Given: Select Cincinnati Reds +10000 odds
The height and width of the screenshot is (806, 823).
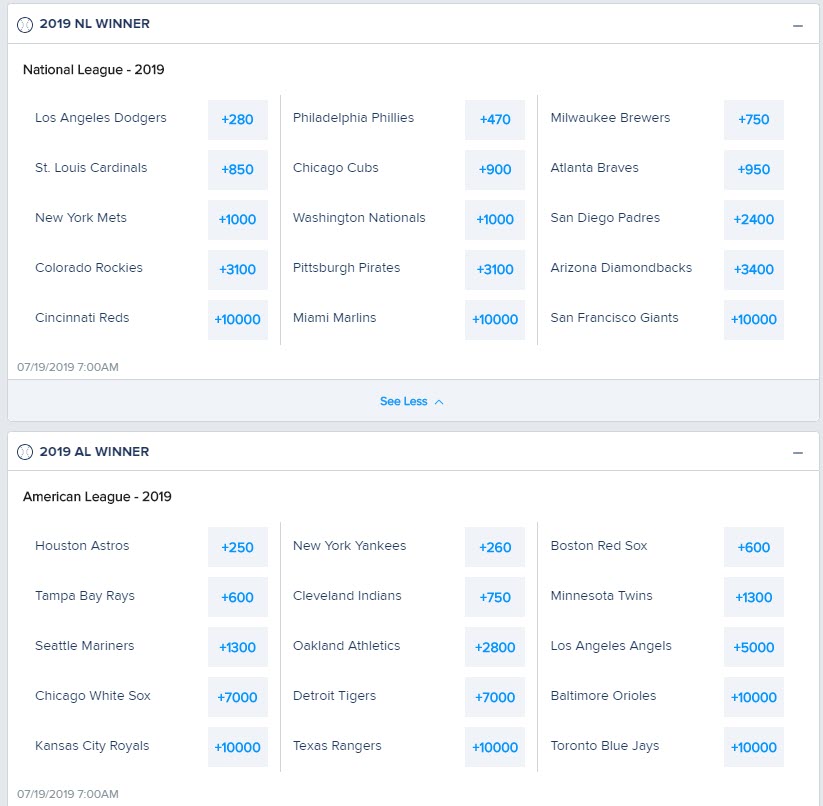Looking at the screenshot, I should click(x=238, y=320).
